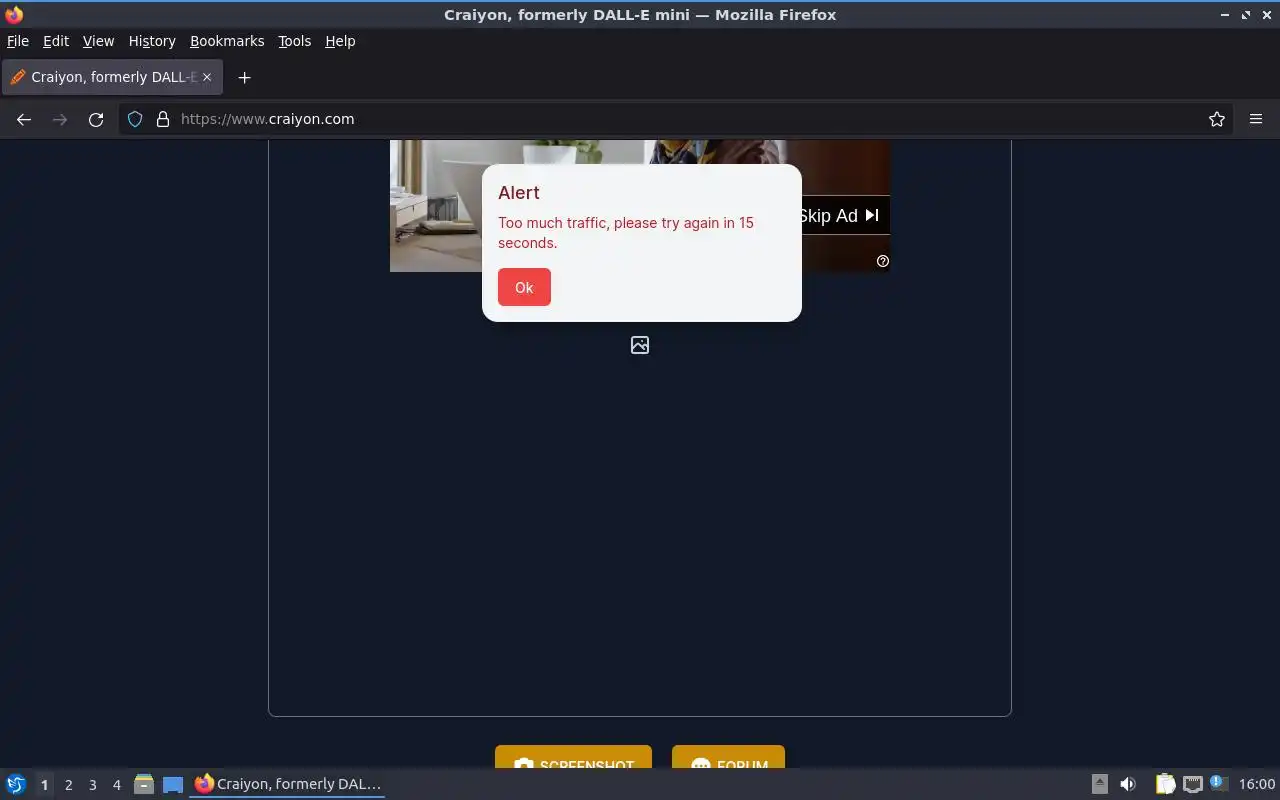Reload the current page
Viewport: 1280px width, 800px height.
tap(96, 119)
